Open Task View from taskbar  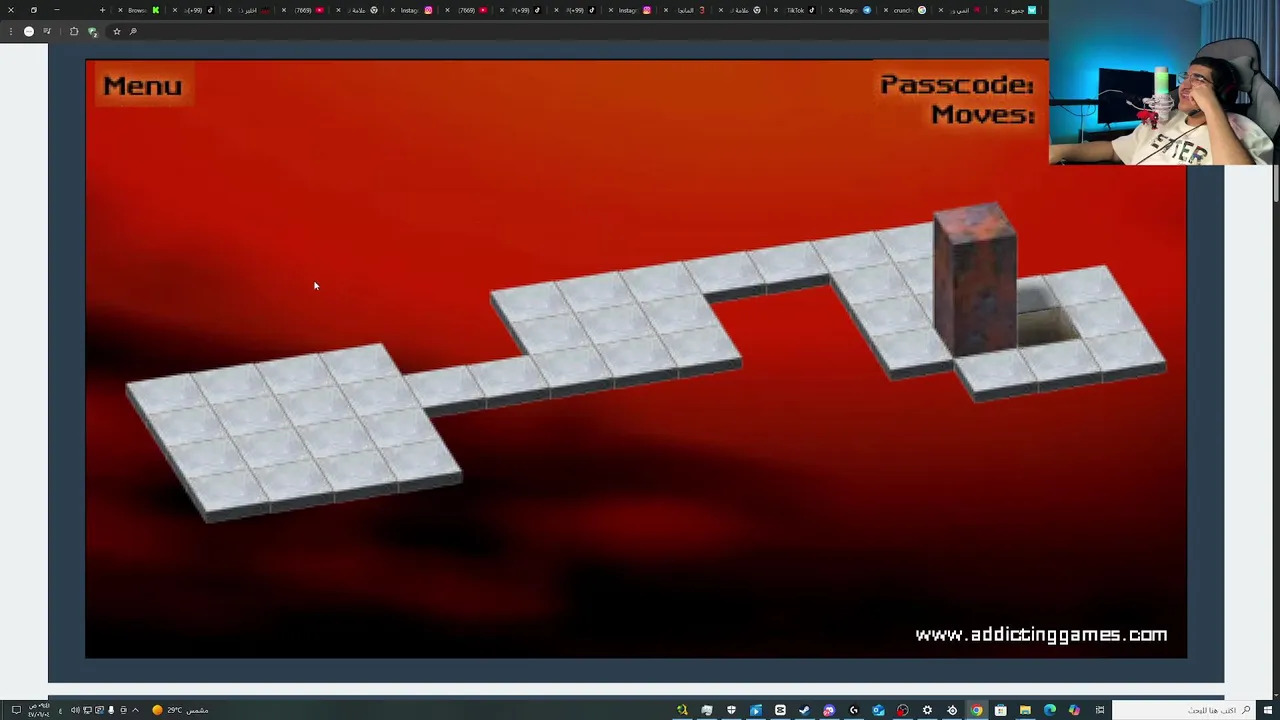pyautogui.click(x=1100, y=710)
